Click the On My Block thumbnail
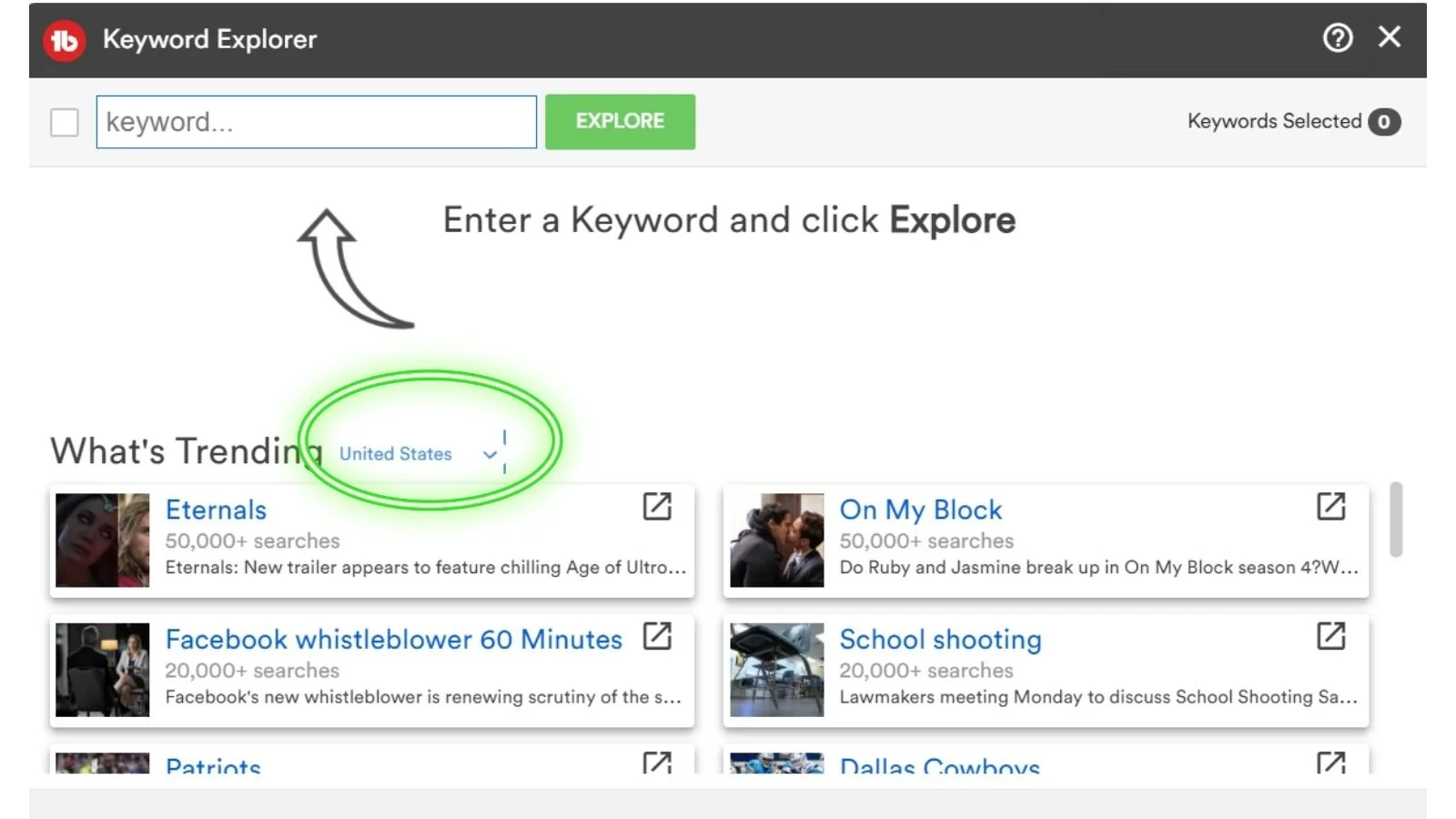The image size is (1456, 819). coord(776,541)
